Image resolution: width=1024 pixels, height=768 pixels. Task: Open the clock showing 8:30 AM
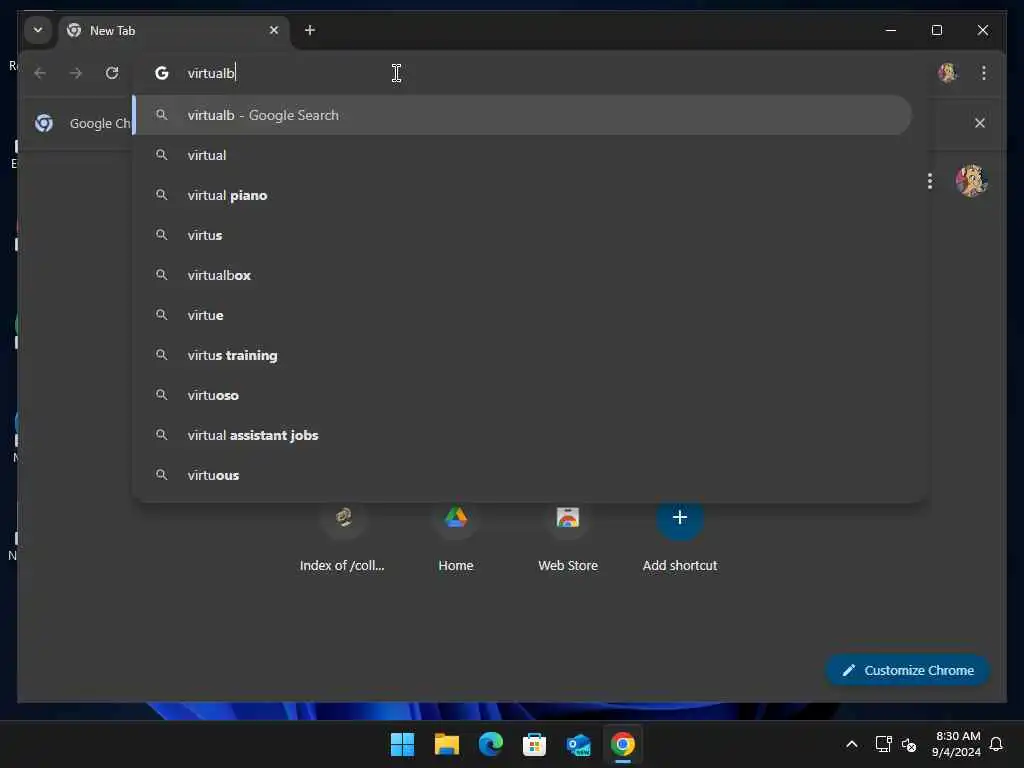957,744
